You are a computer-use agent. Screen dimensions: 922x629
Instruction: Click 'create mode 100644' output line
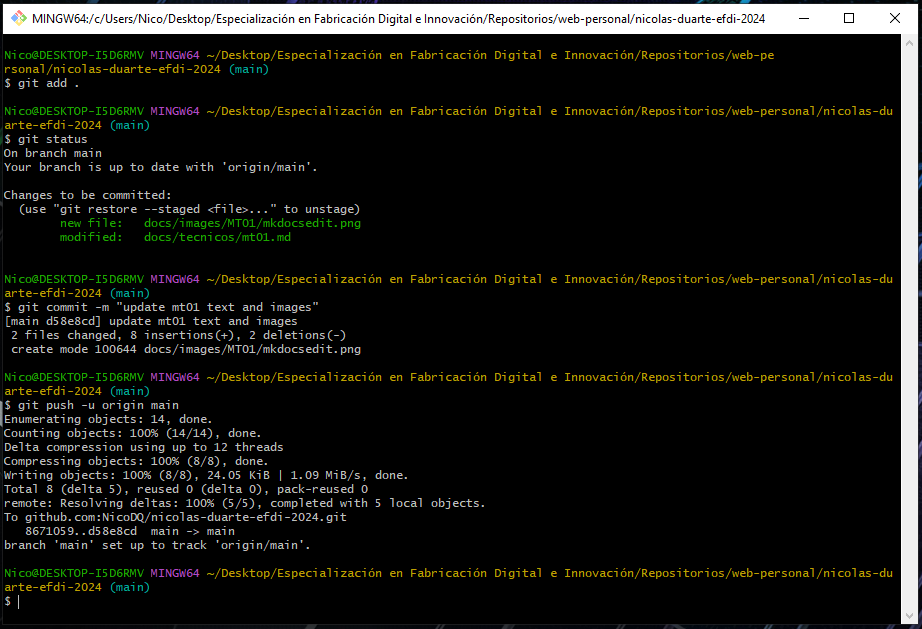point(186,350)
